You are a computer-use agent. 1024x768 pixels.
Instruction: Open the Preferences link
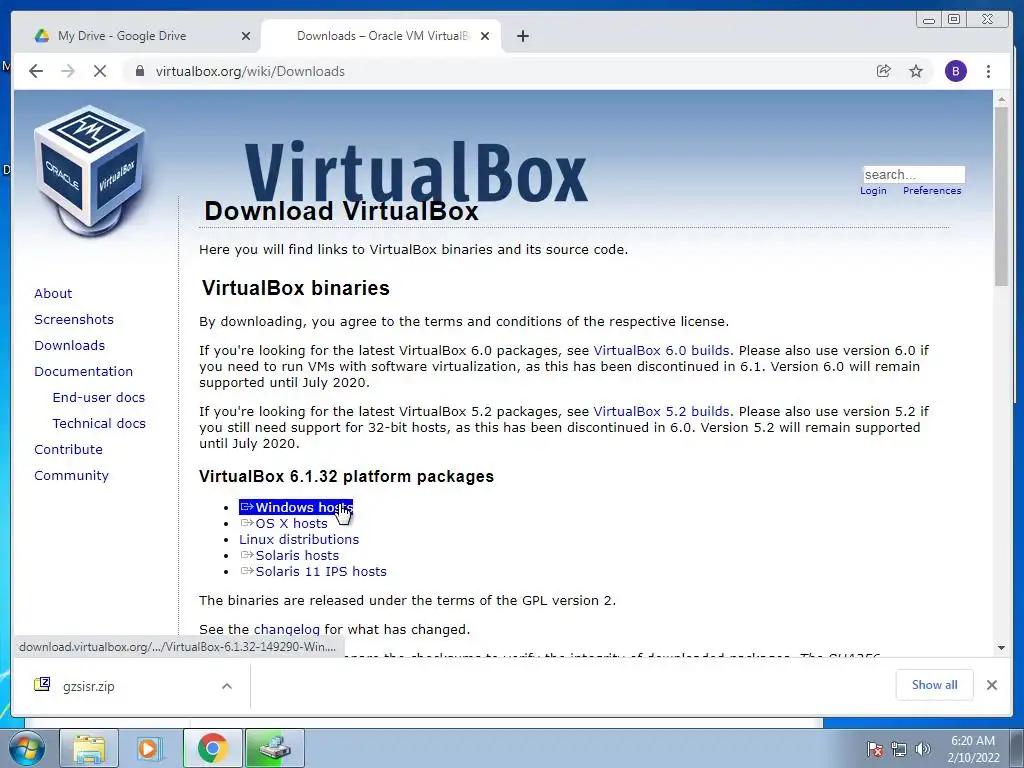[x=932, y=191]
